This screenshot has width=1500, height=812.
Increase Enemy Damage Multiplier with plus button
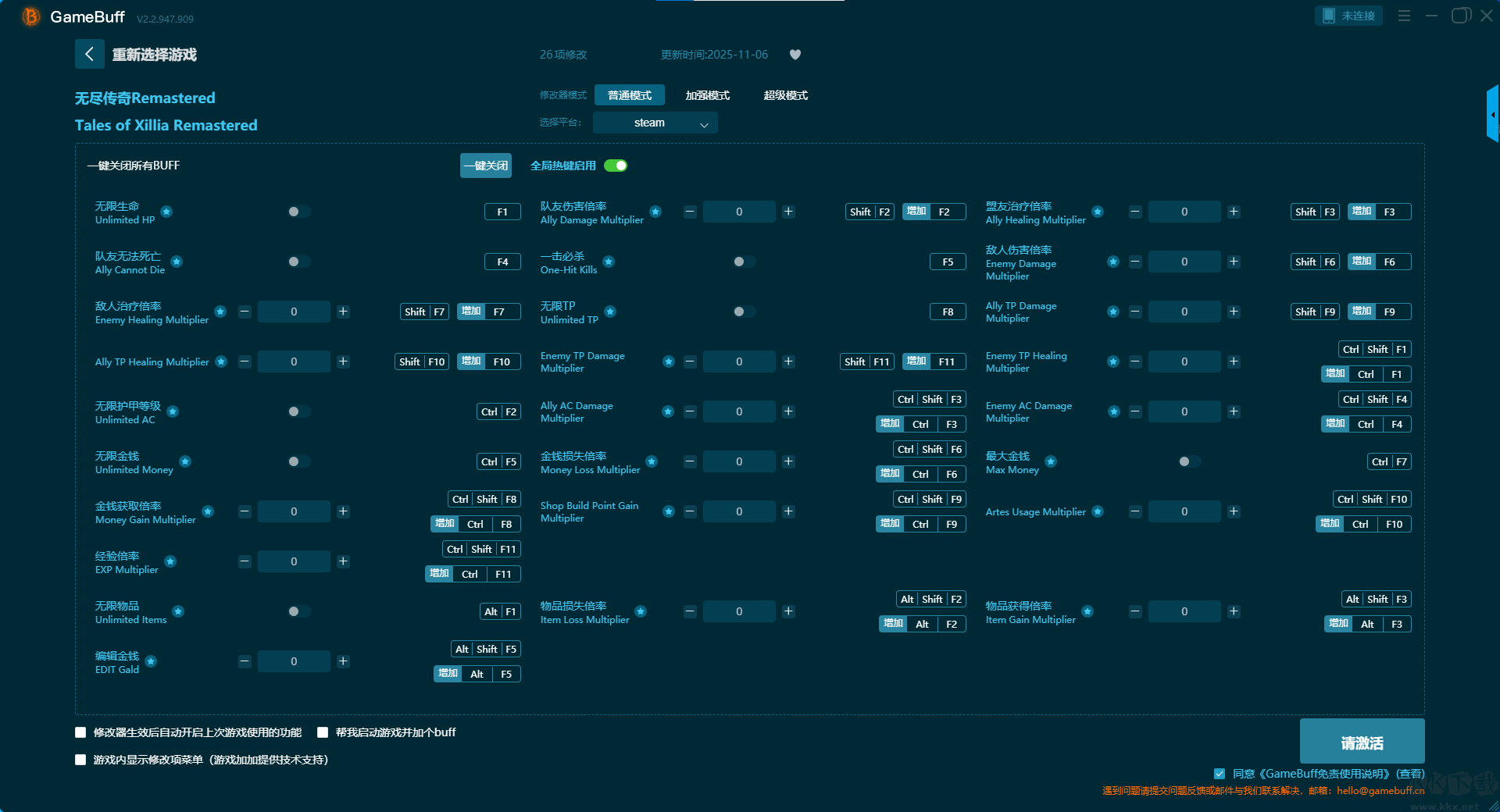[1234, 262]
